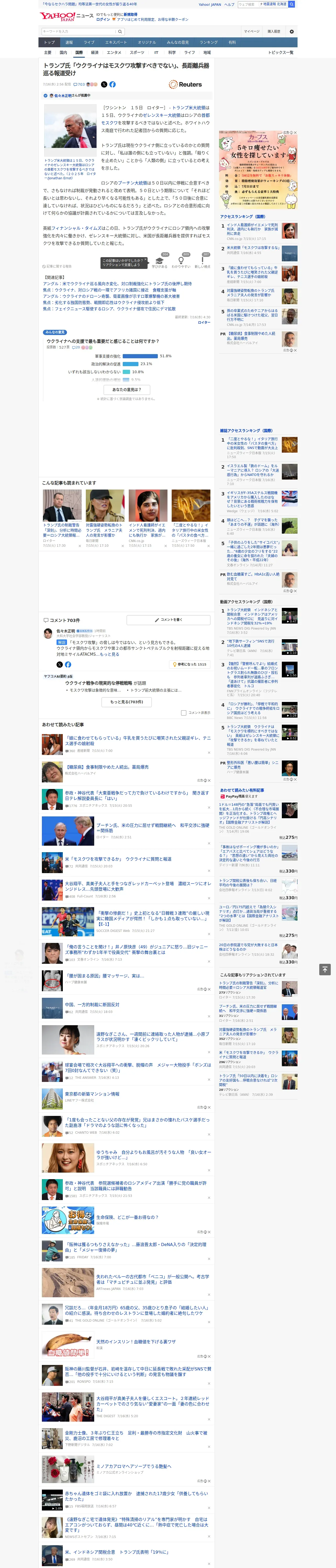Image resolution: width=336 pixels, height=1568 pixels.
Task: Open the みんなの意見 navigation tab
Action: [177, 43]
